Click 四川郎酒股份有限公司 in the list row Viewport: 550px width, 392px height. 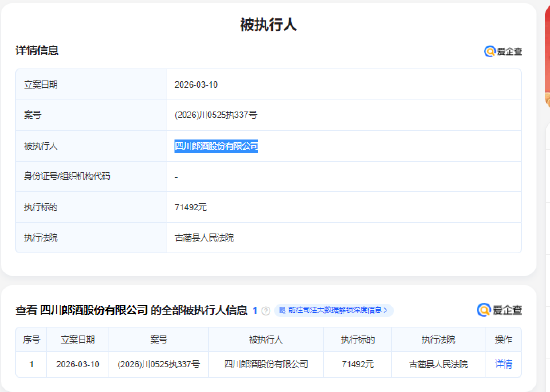pyautogui.click(x=266, y=364)
